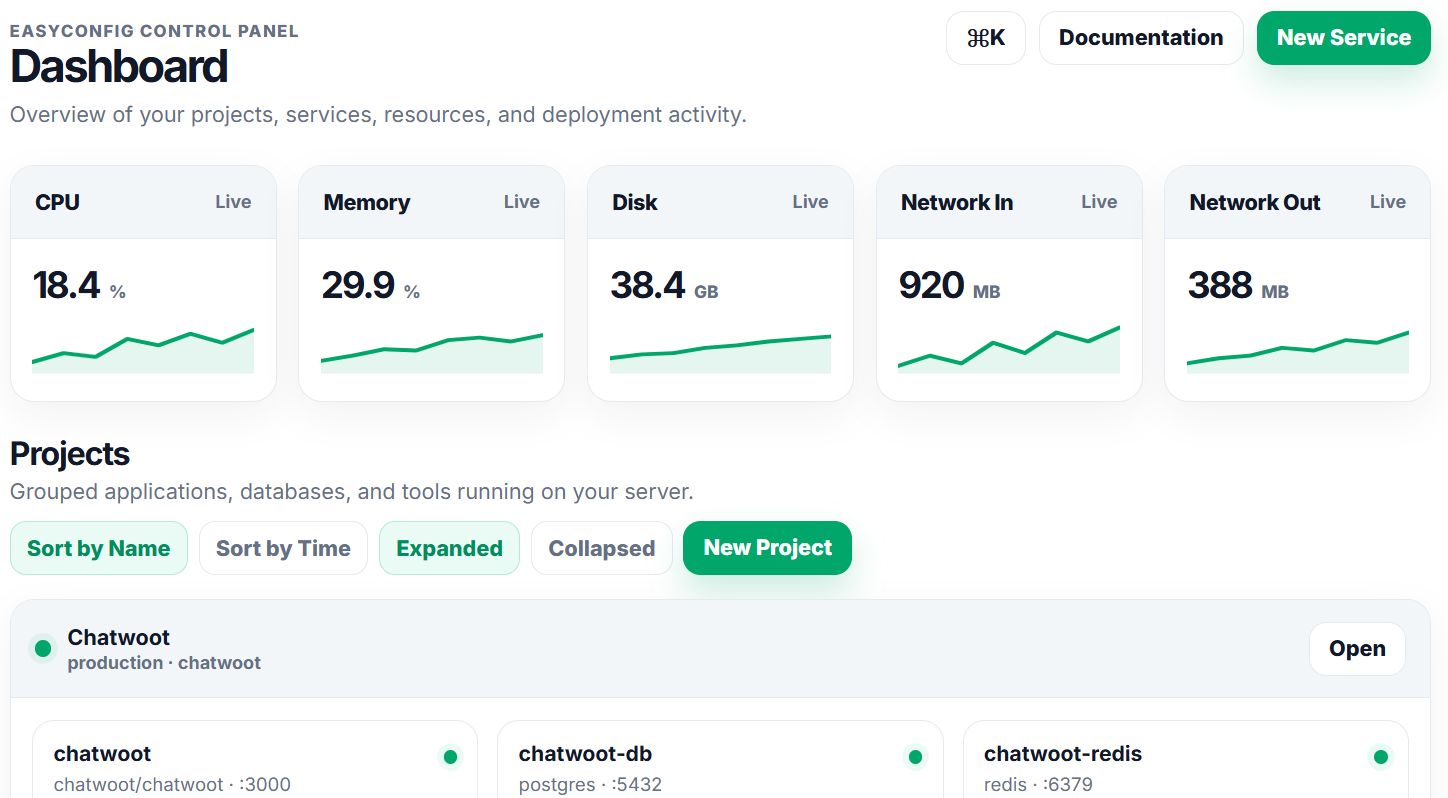Click the 'production · chatwoot' subtitle
Viewport: 1448px width, 798px height.
[164, 663]
